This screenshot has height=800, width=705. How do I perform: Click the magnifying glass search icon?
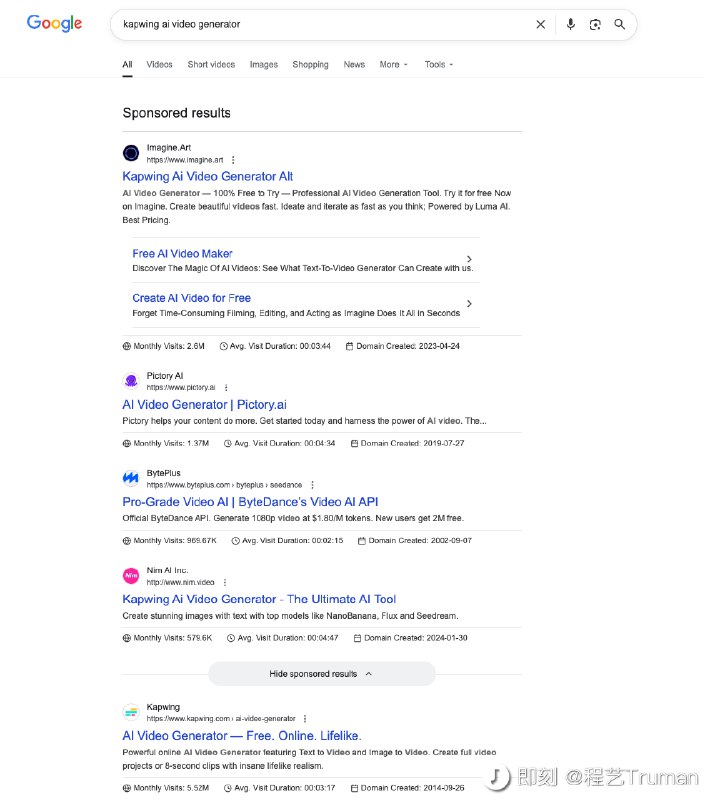[x=620, y=24]
